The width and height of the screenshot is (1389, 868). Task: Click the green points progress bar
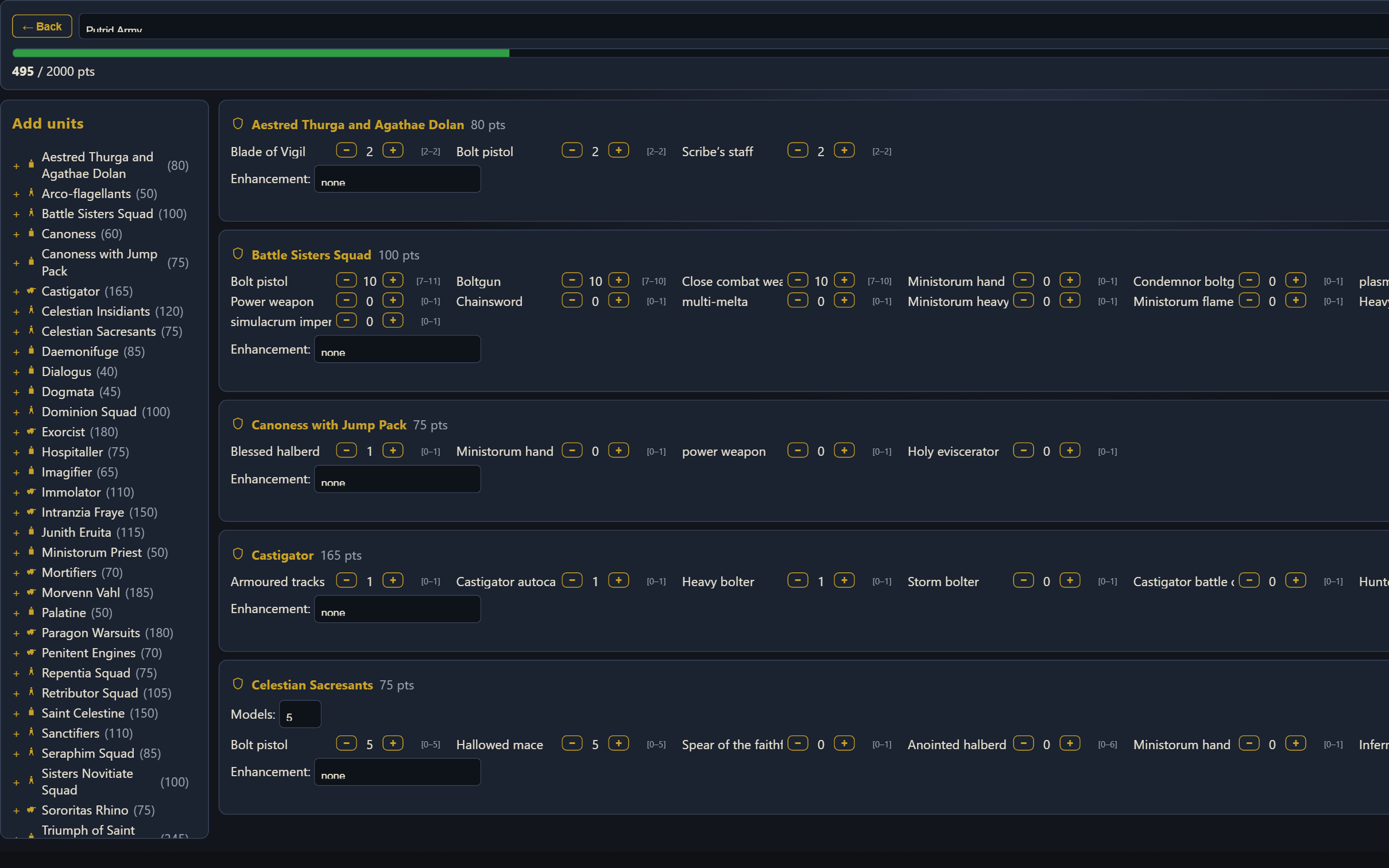pos(261,53)
